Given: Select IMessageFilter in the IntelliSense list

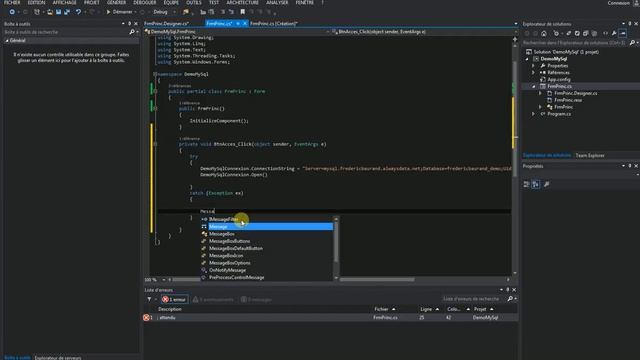Looking at the screenshot, I should (x=223, y=219).
